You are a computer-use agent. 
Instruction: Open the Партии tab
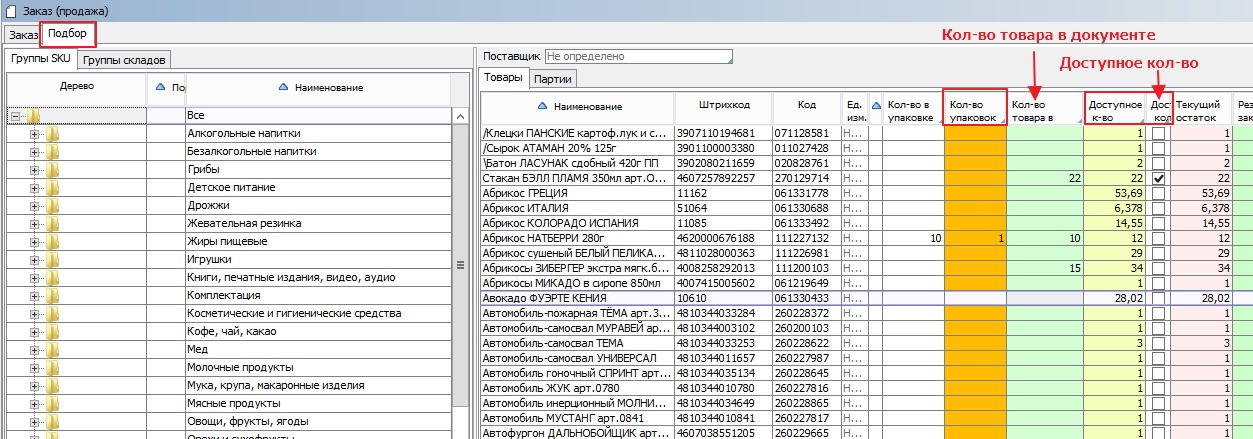pyautogui.click(x=552, y=79)
